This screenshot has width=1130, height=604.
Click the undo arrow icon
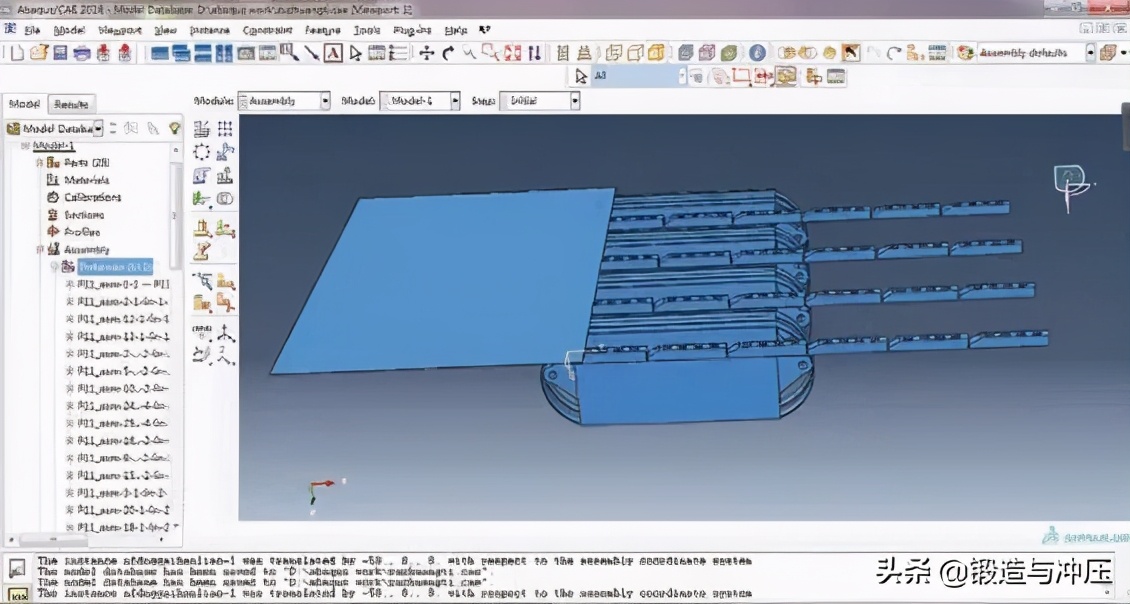pyautogui.click(x=873, y=53)
